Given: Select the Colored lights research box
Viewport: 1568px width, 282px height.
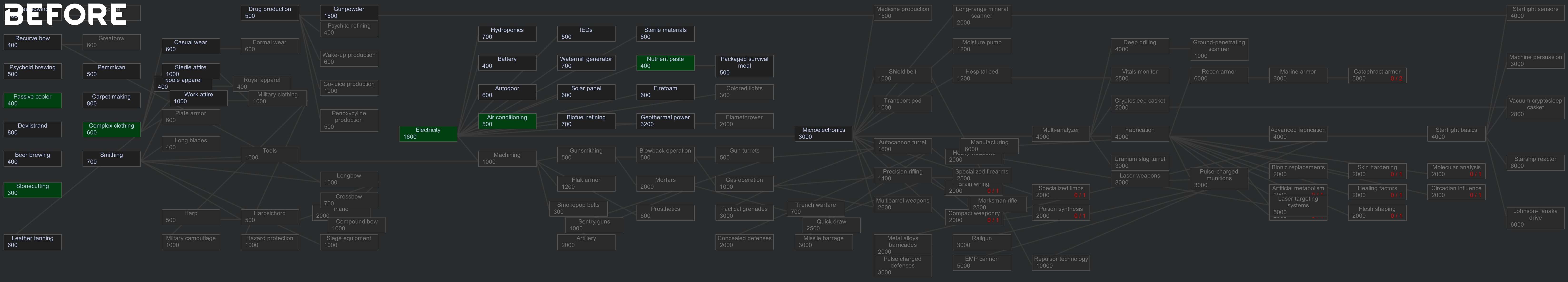Looking at the screenshot, I should 745,92.
